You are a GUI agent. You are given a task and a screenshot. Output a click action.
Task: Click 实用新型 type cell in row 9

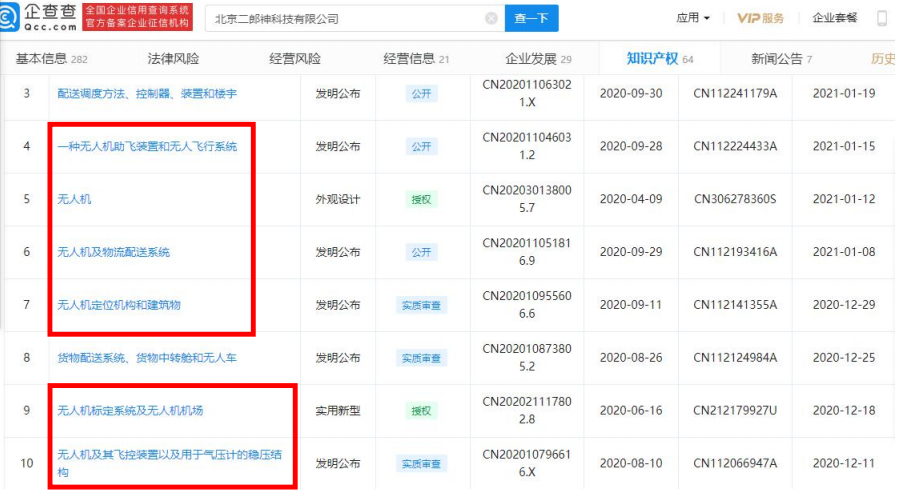pos(338,411)
